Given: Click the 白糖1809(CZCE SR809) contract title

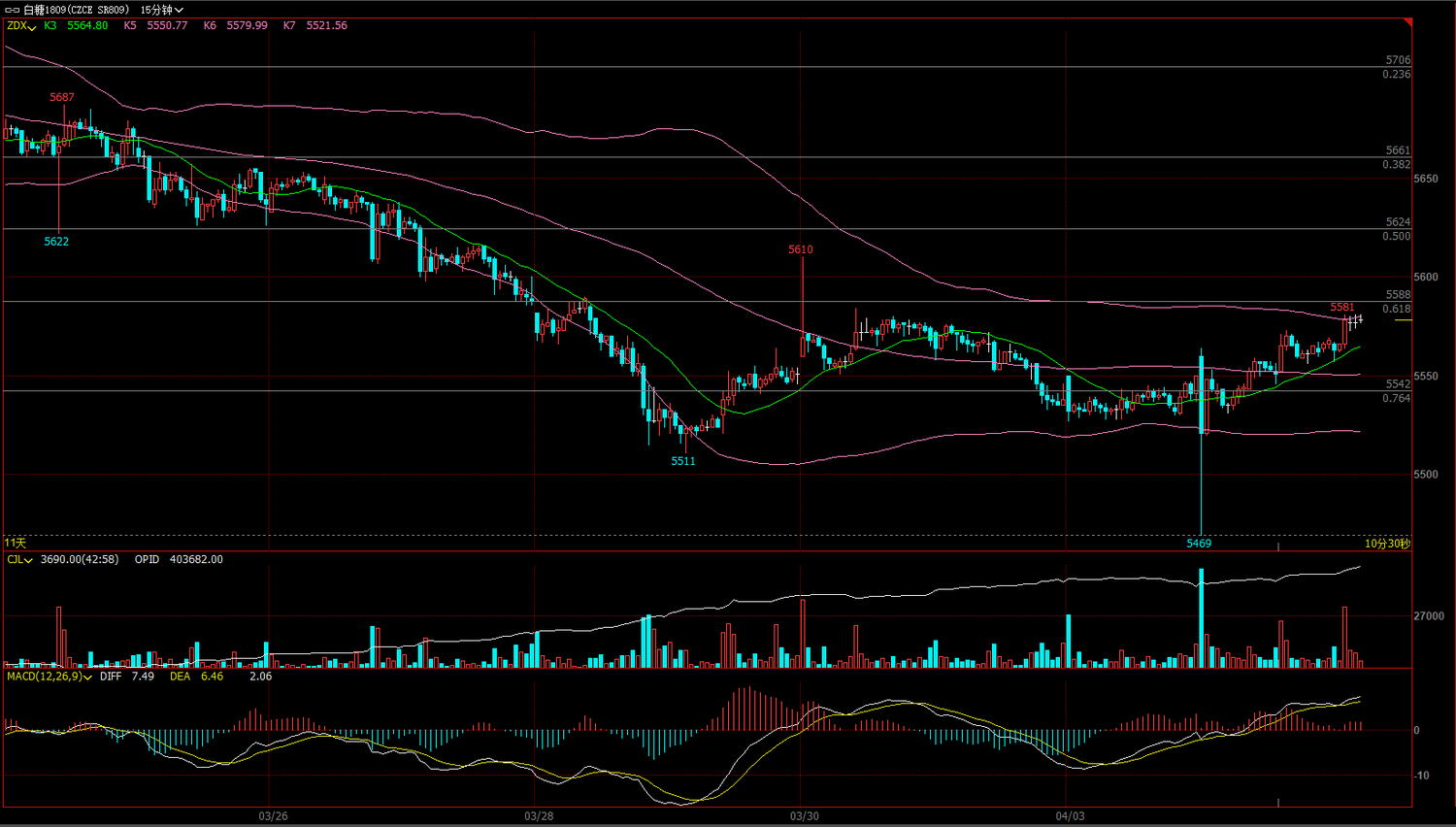Looking at the screenshot, I should [76, 10].
